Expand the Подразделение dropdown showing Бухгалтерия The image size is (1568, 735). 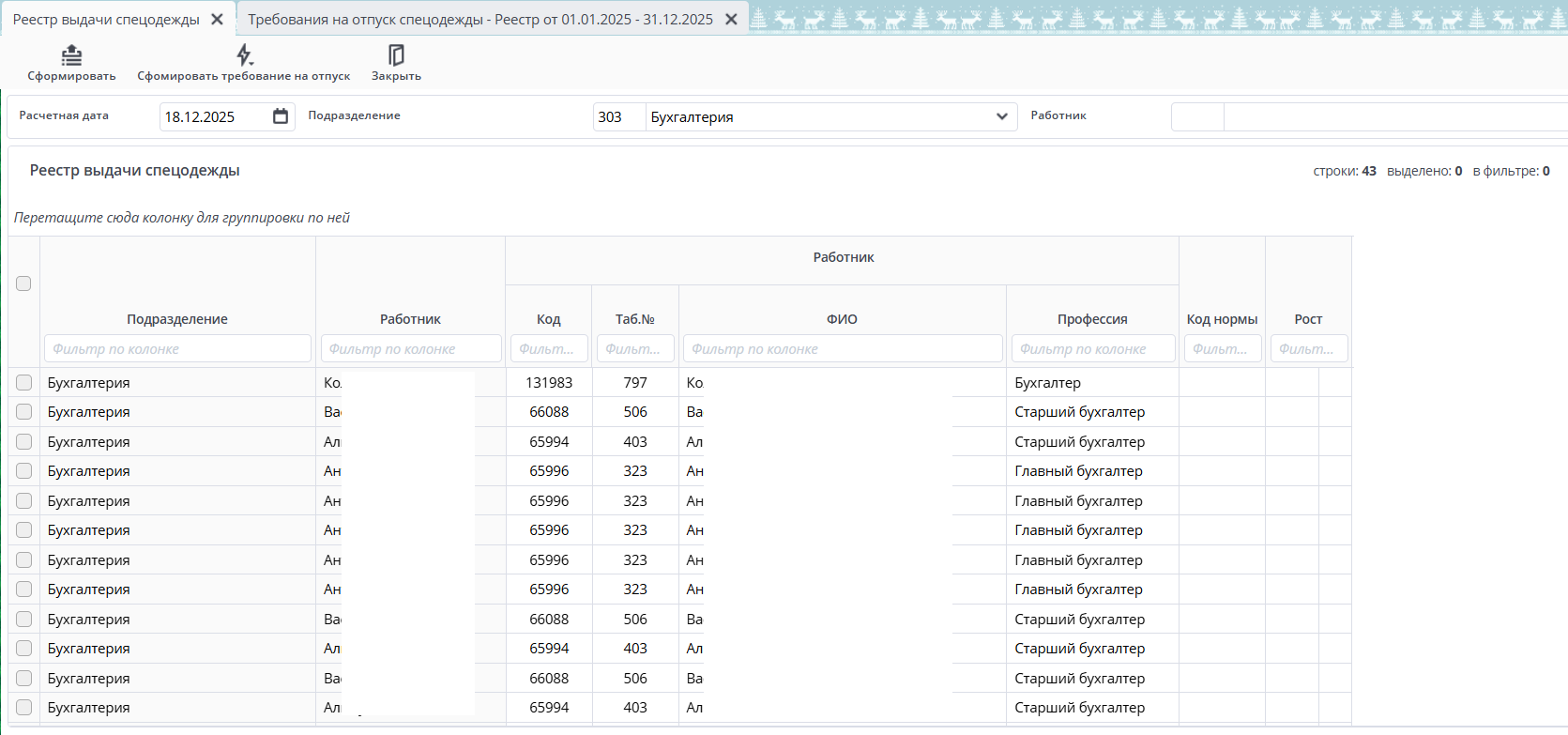(1001, 116)
